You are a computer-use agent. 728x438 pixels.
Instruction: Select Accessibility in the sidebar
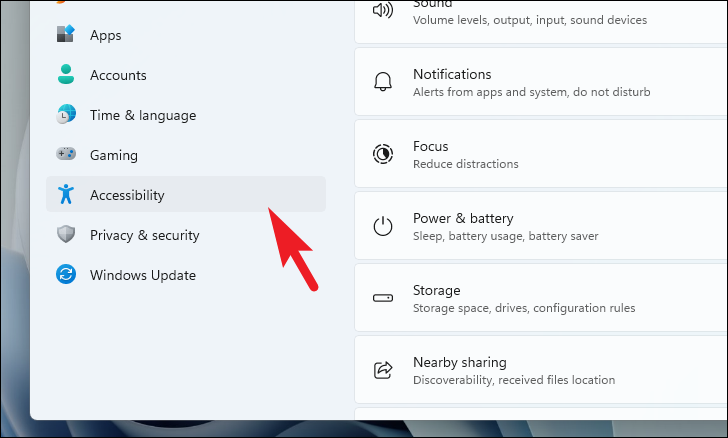tap(186, 194)
